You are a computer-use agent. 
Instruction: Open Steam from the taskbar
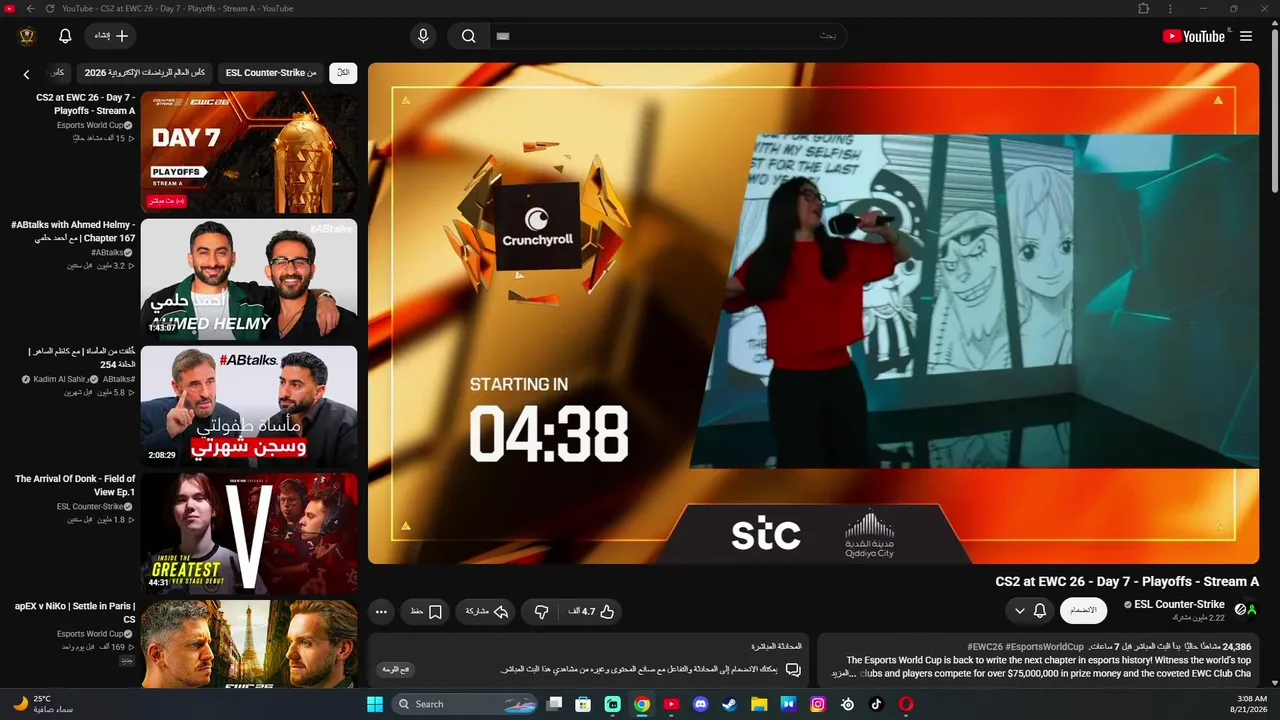tap(730, 704)
